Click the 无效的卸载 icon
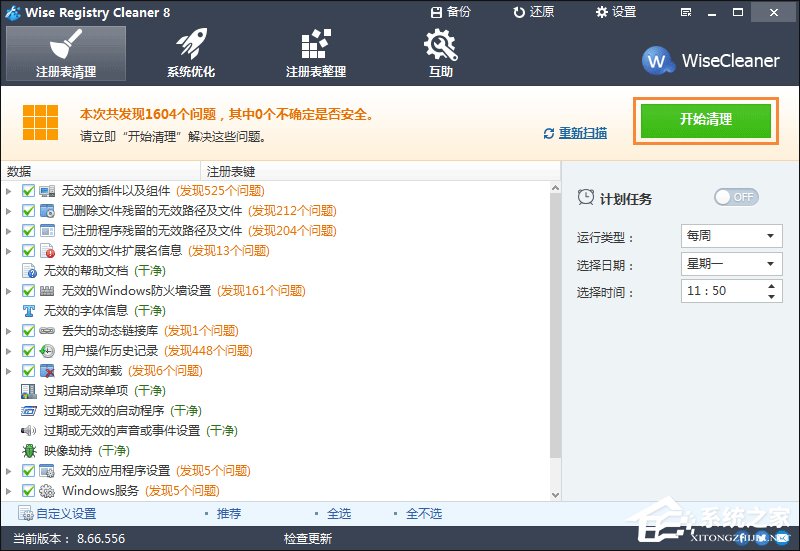 coord(47,370)
